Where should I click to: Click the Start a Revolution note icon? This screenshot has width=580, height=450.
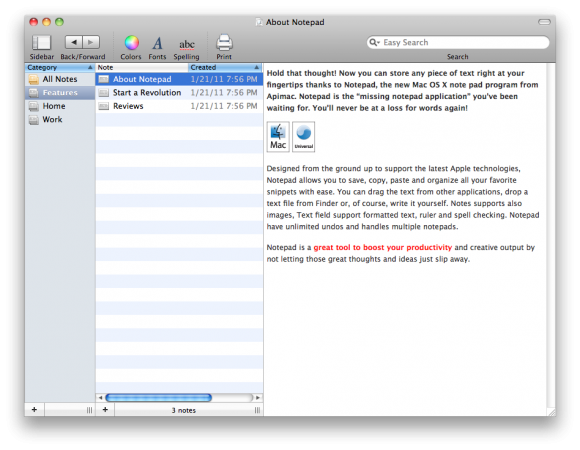(104, 93)
